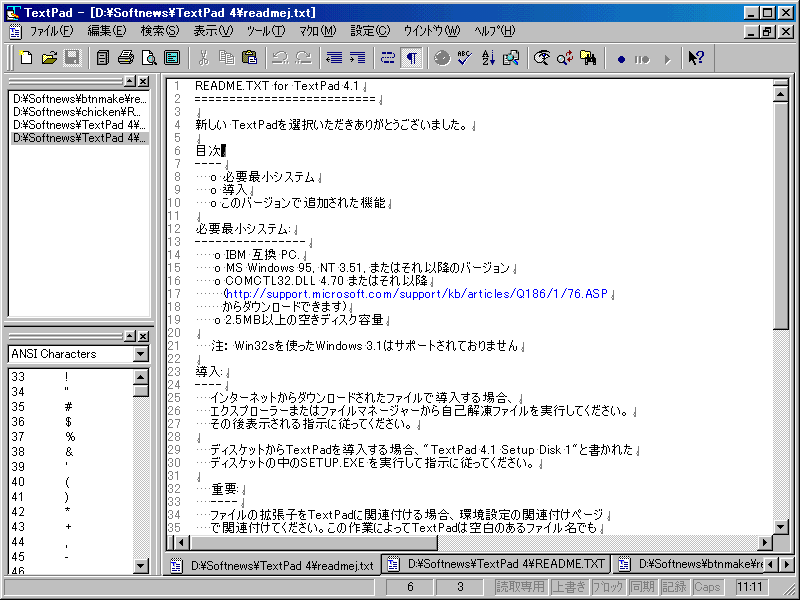Open Print Preview from the toolbar
The image size is (800, 600).
point(149,58)
